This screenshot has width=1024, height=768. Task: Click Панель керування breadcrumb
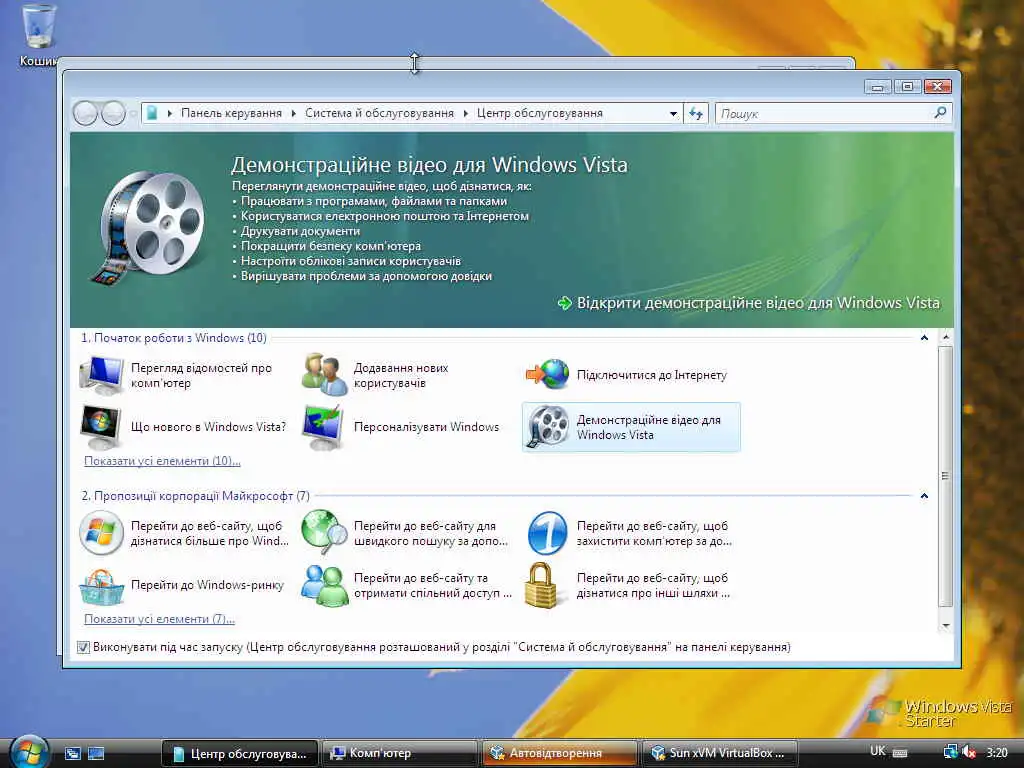[231, 113]
